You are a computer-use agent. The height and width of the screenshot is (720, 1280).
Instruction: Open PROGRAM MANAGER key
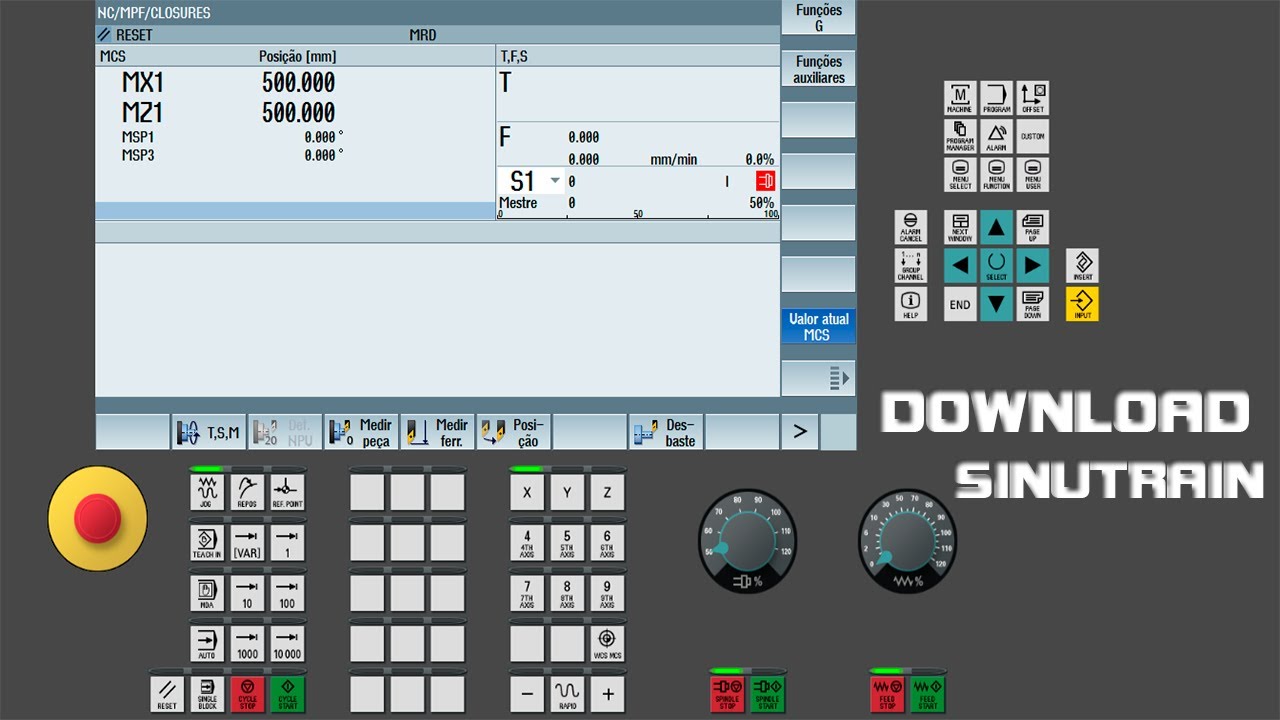pos(960,136)
